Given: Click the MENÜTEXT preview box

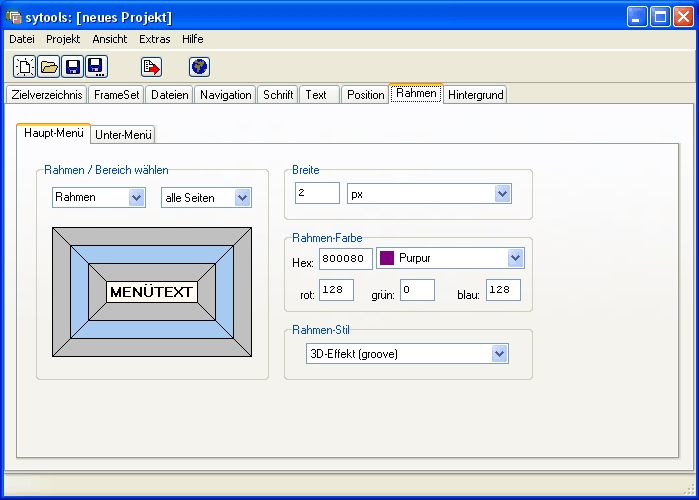Looking at the screenshot, I should 151,292.
